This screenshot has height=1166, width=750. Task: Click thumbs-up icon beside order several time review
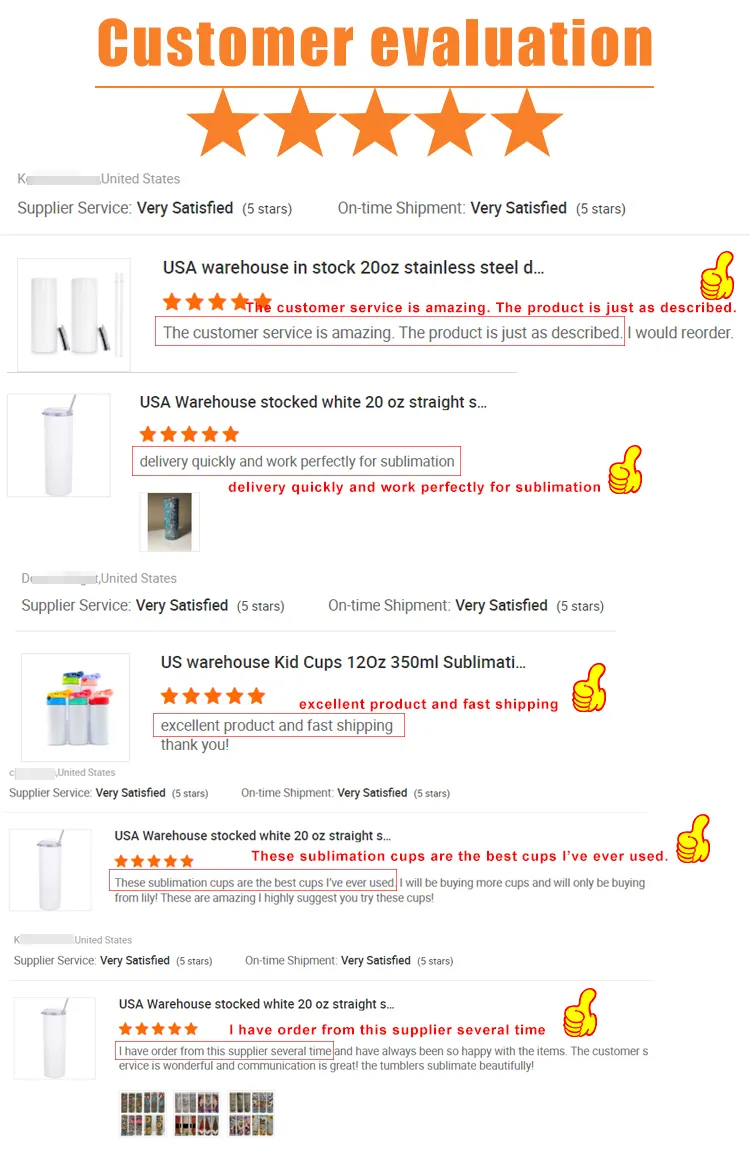click(581, 1012)
